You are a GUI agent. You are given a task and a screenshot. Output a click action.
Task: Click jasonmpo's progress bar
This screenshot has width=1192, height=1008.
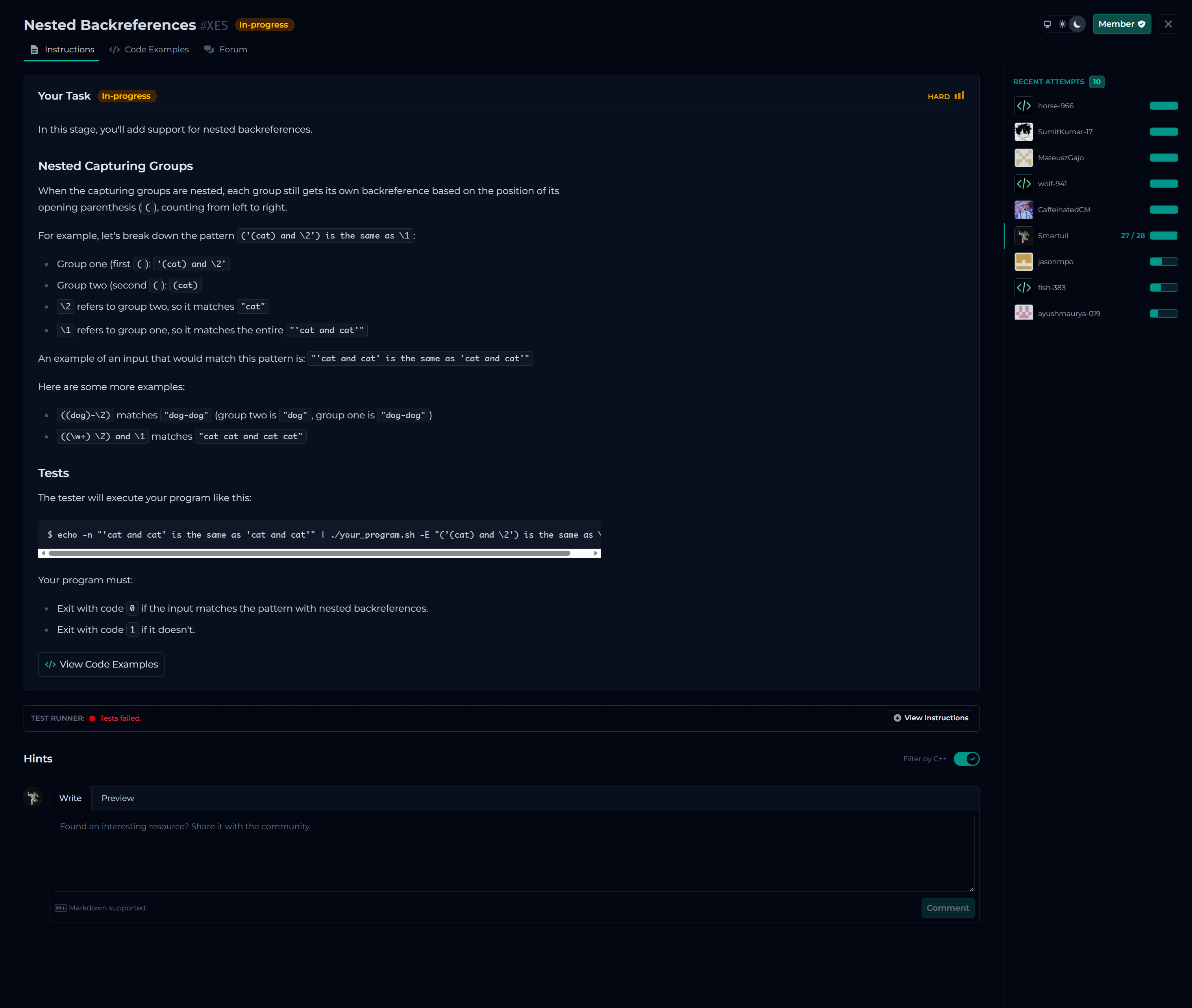pyautogui.click(x=1163, y=262)
